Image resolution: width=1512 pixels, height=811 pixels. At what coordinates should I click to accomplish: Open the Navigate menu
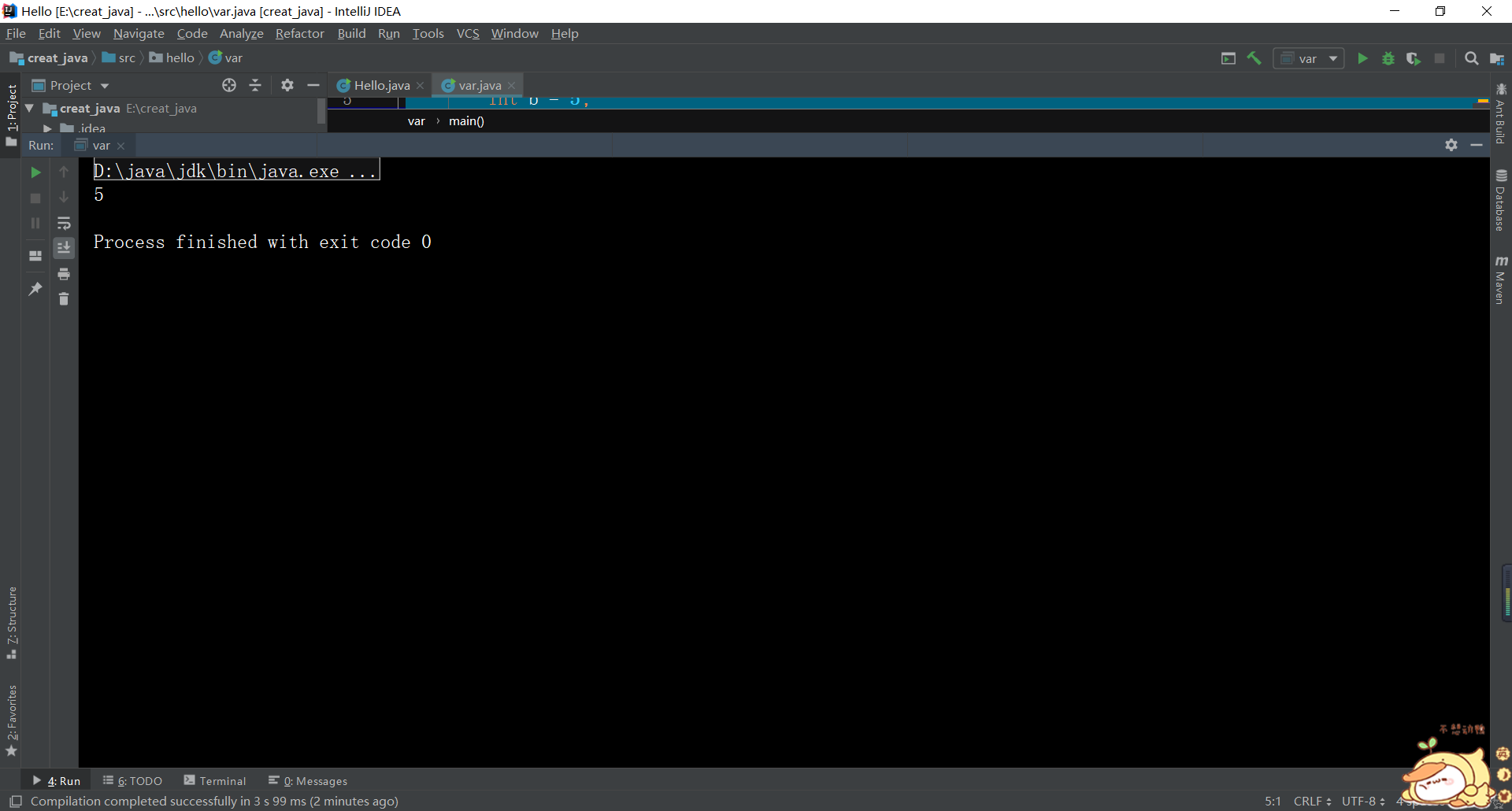click(139, 33)
